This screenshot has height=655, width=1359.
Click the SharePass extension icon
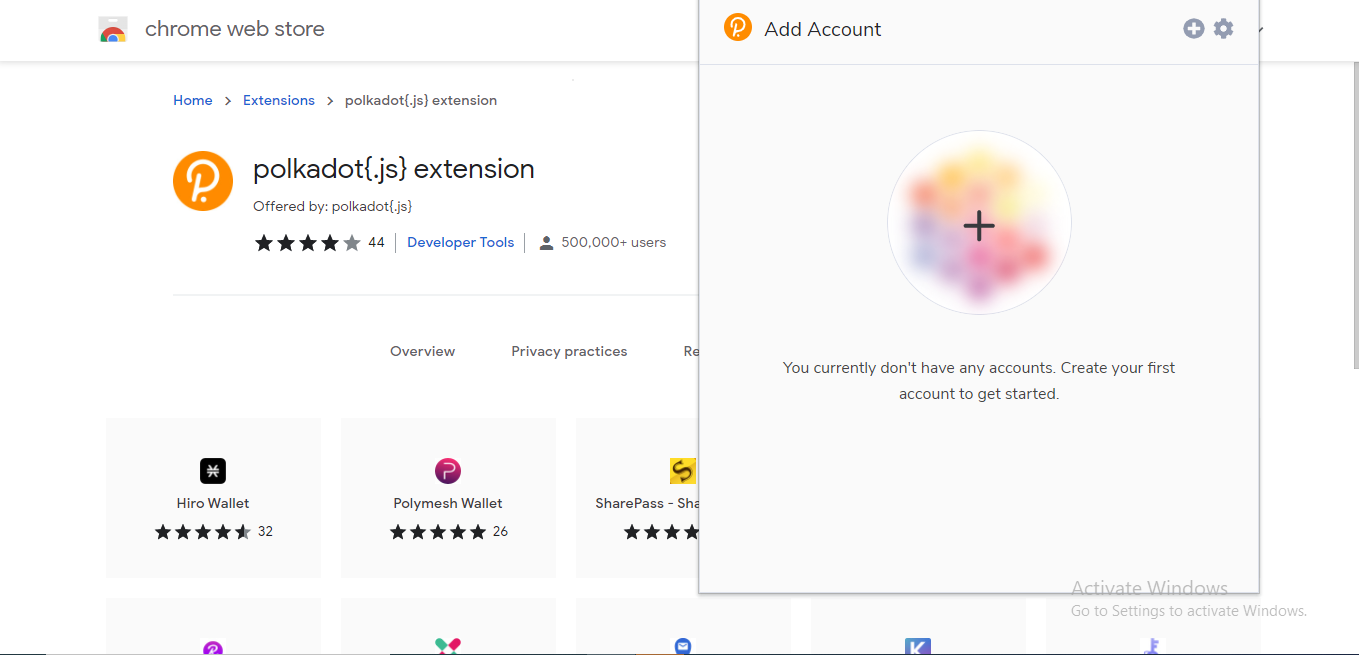(683, 470)
